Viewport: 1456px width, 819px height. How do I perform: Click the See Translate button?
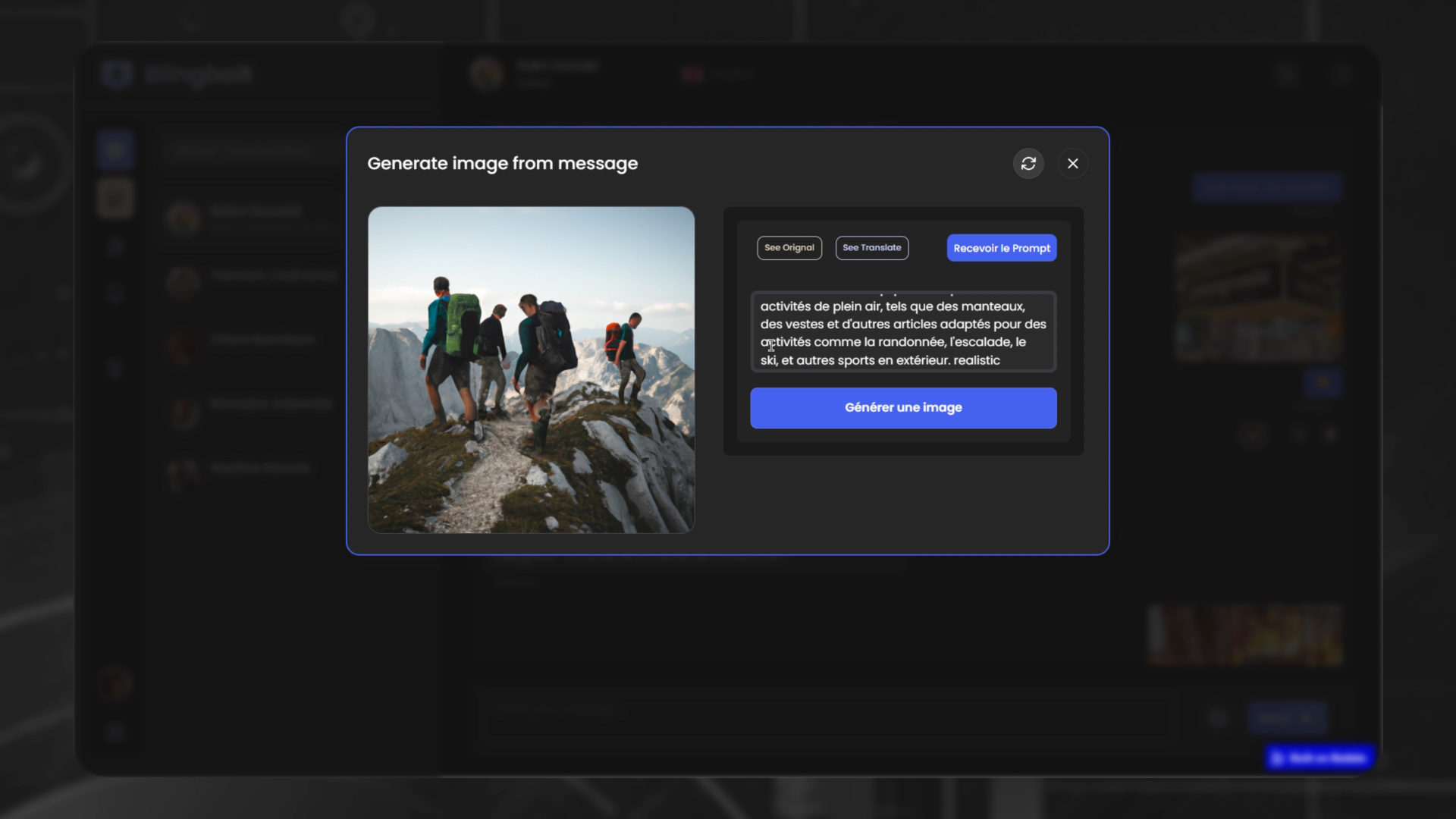[x=871, y=248]
